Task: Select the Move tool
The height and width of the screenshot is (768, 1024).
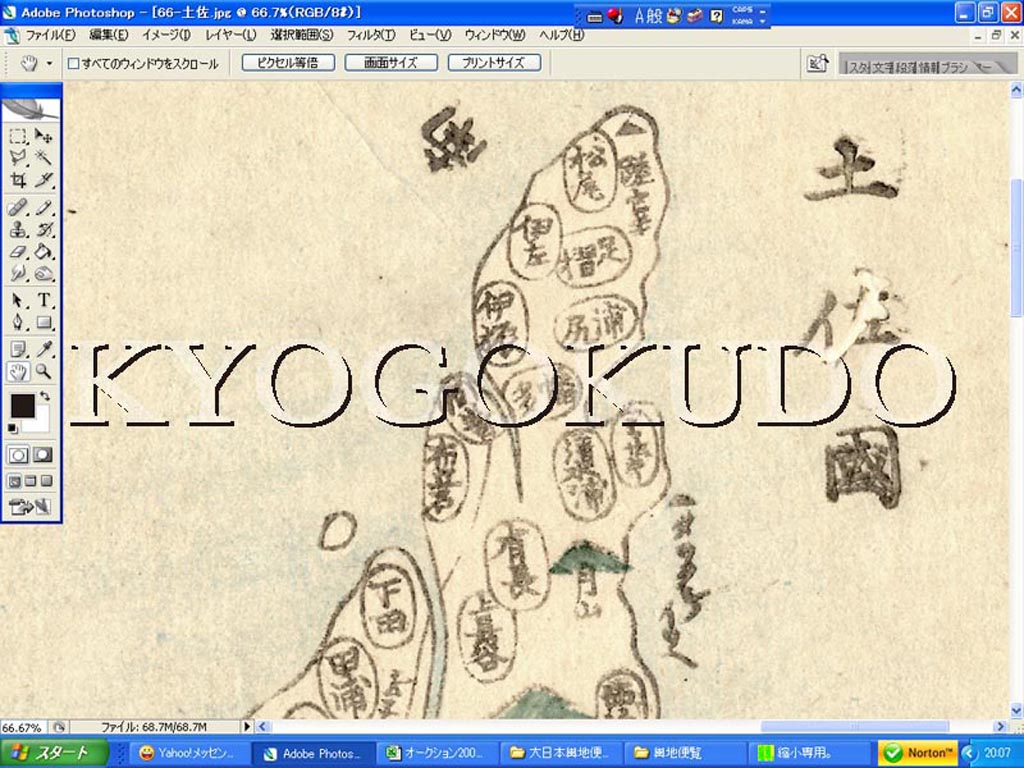Action: [44, 136]
